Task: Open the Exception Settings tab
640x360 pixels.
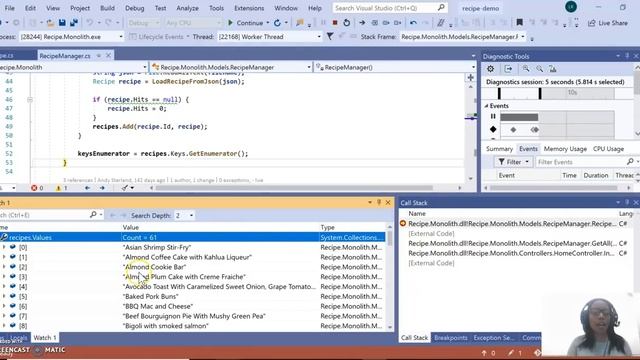Action: [493, 338]
